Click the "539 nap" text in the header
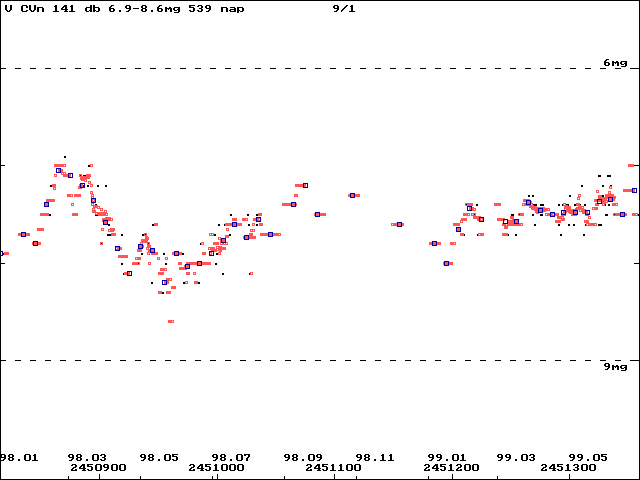640x480 pixels. coord(216,9)
